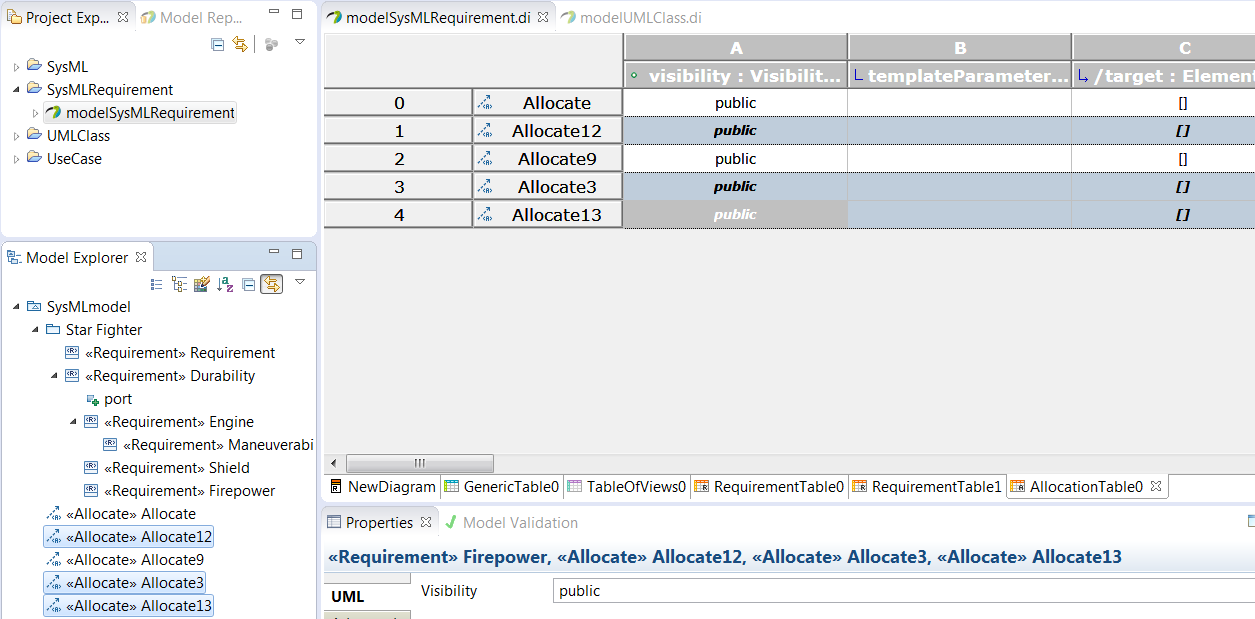
Task: Collapse all in Project Explorer toolbar
Action: [218, 44]
